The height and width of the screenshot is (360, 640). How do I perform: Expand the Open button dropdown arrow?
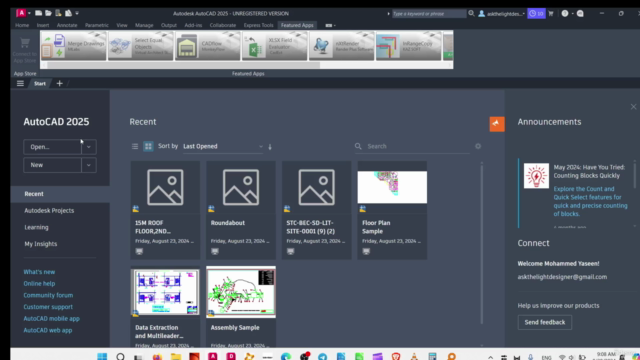pyautogui.click(x=89, y=147)
